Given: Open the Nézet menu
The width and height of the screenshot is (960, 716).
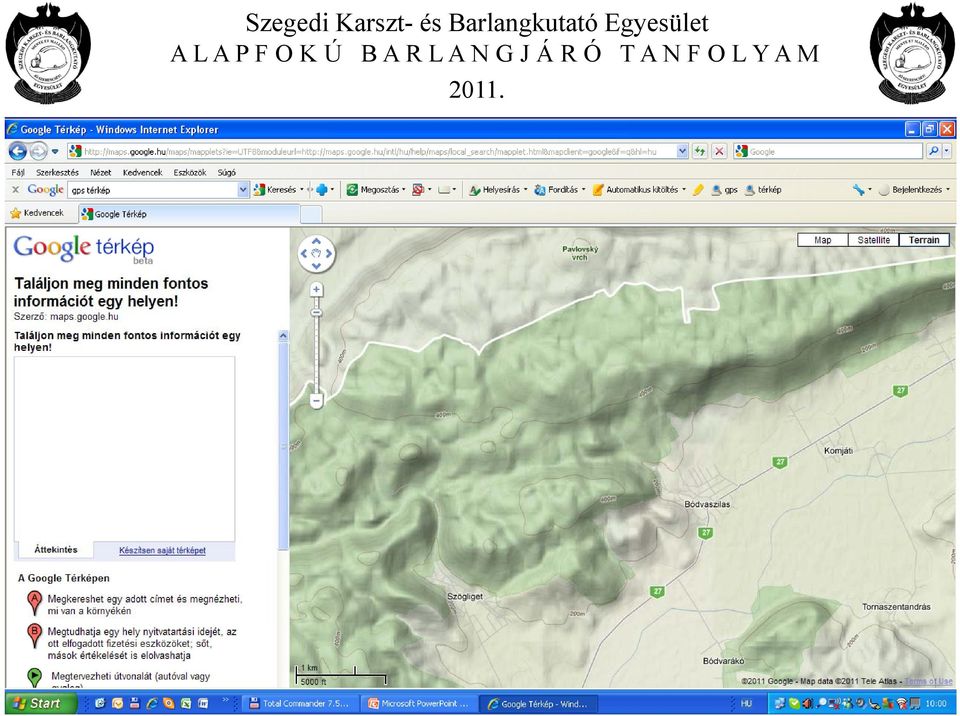Looking at the screenshot, I should 100,173.
